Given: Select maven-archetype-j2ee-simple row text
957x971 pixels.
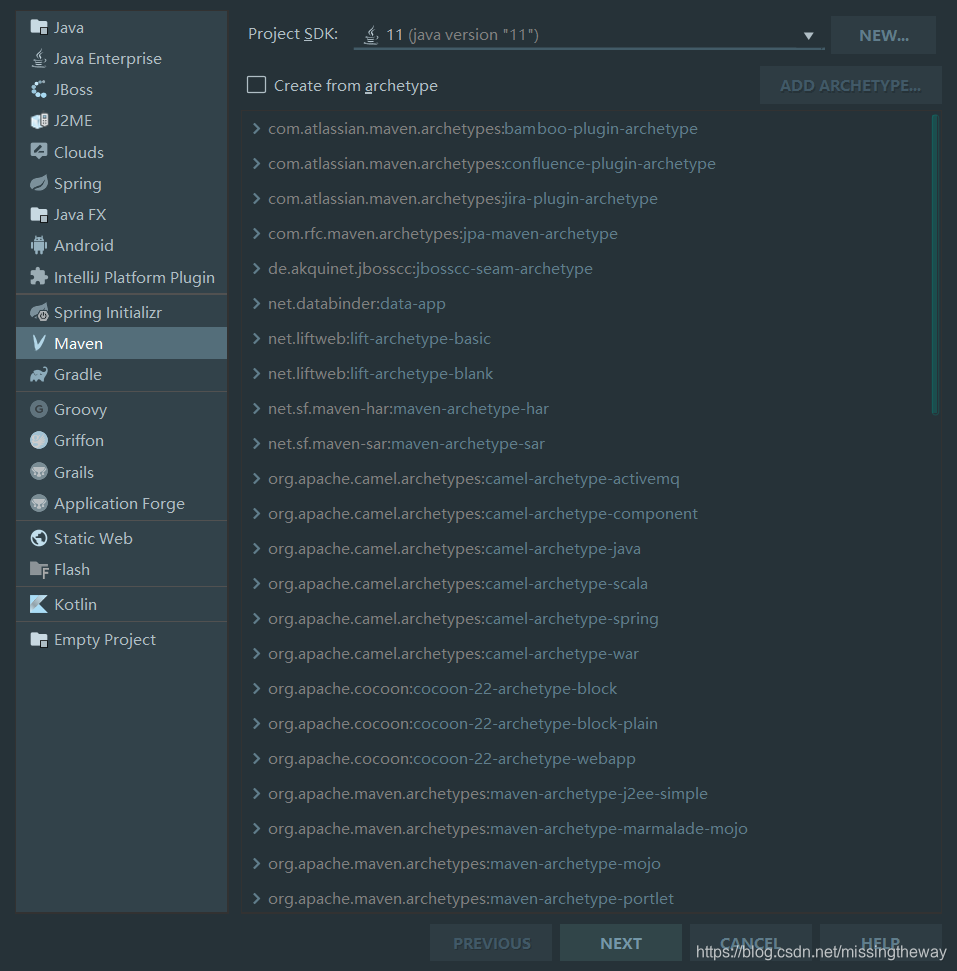Looking at the screenshot, I should coord(487,793).
